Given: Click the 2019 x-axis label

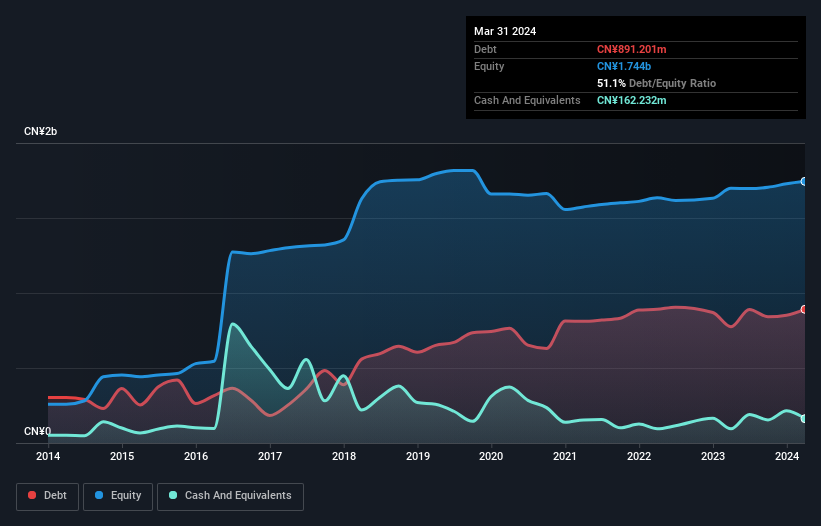Looking at the screenshot, I should pyautogui.click(x=418, y=456).
